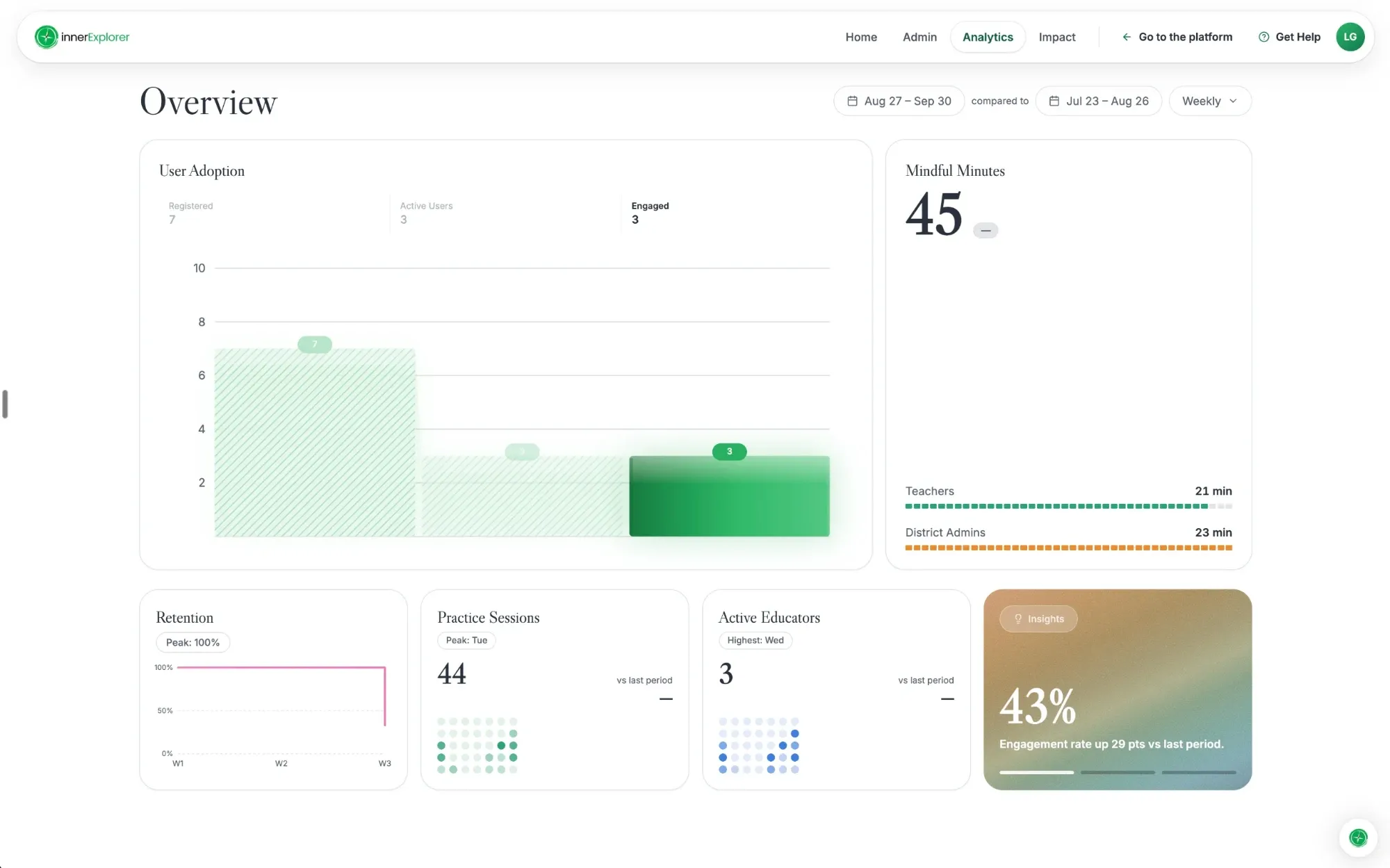The height and width of the screenshot is (868, 1390).
Task: Click the Insights badge
Action: [1038, 619]
